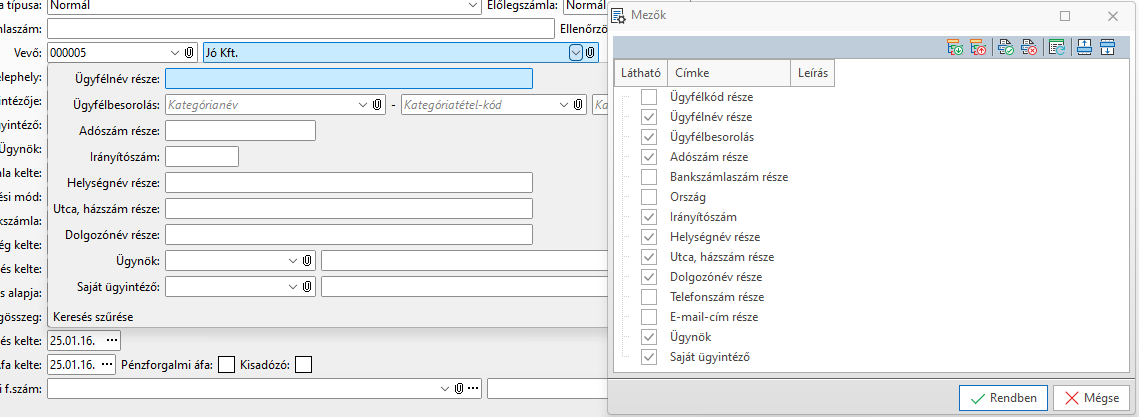
Task: Click Leírás column header
Action: 812,73
